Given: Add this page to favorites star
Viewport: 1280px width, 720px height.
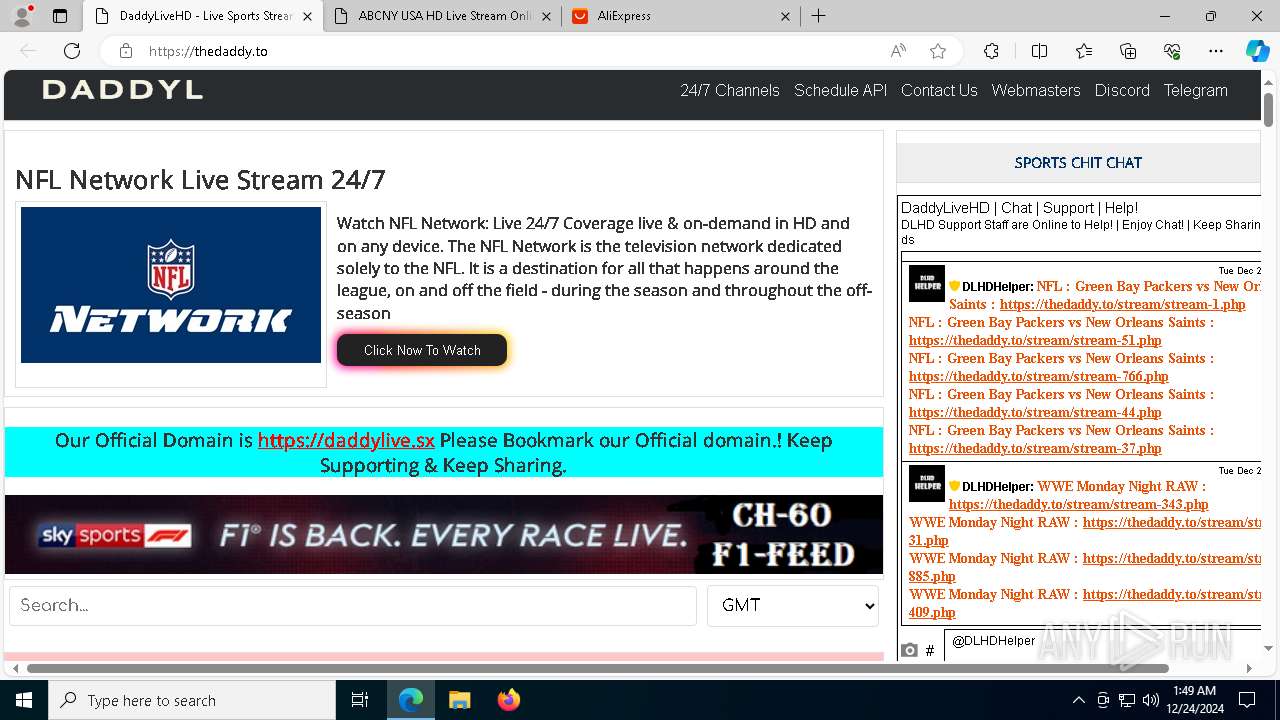Looking at the screenshot, I should pyautogui.click(x=937, y=51).
